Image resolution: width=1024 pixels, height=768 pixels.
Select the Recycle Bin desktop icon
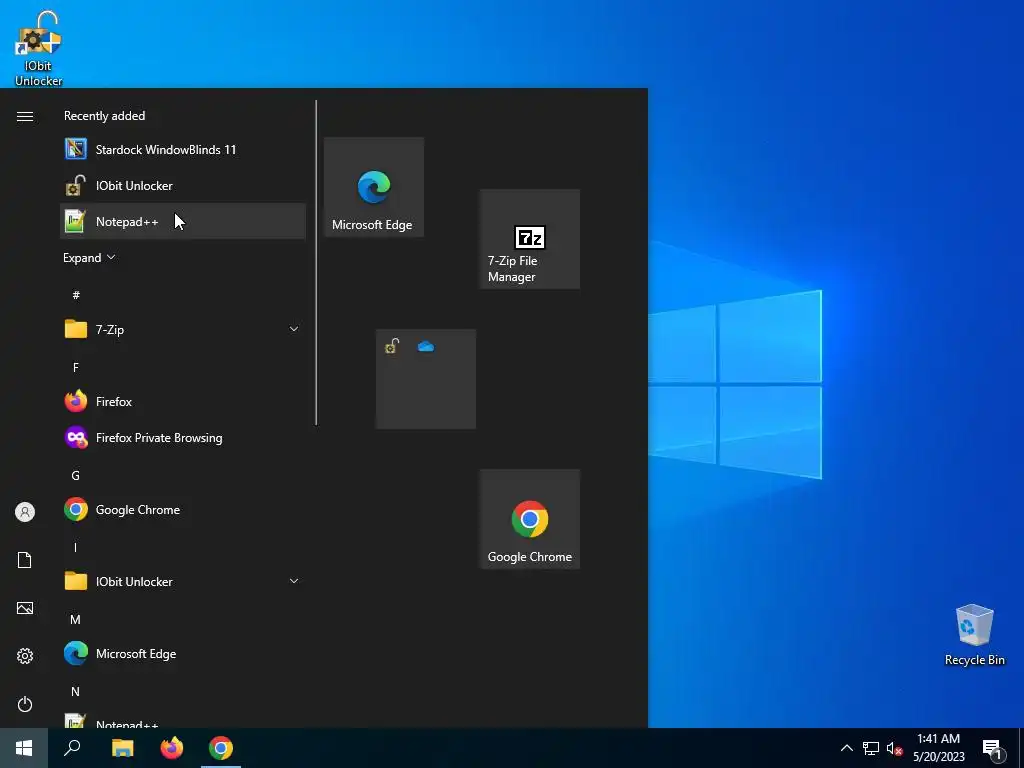point(974,635)
